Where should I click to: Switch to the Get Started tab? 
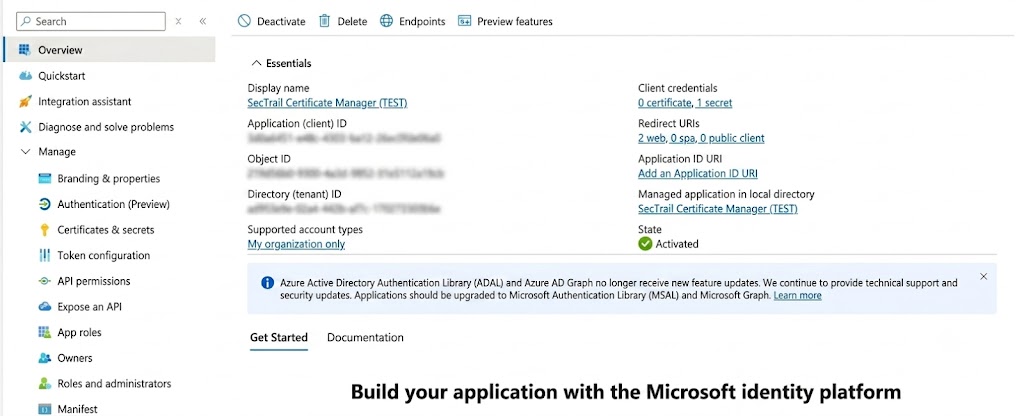coord(279,338)
